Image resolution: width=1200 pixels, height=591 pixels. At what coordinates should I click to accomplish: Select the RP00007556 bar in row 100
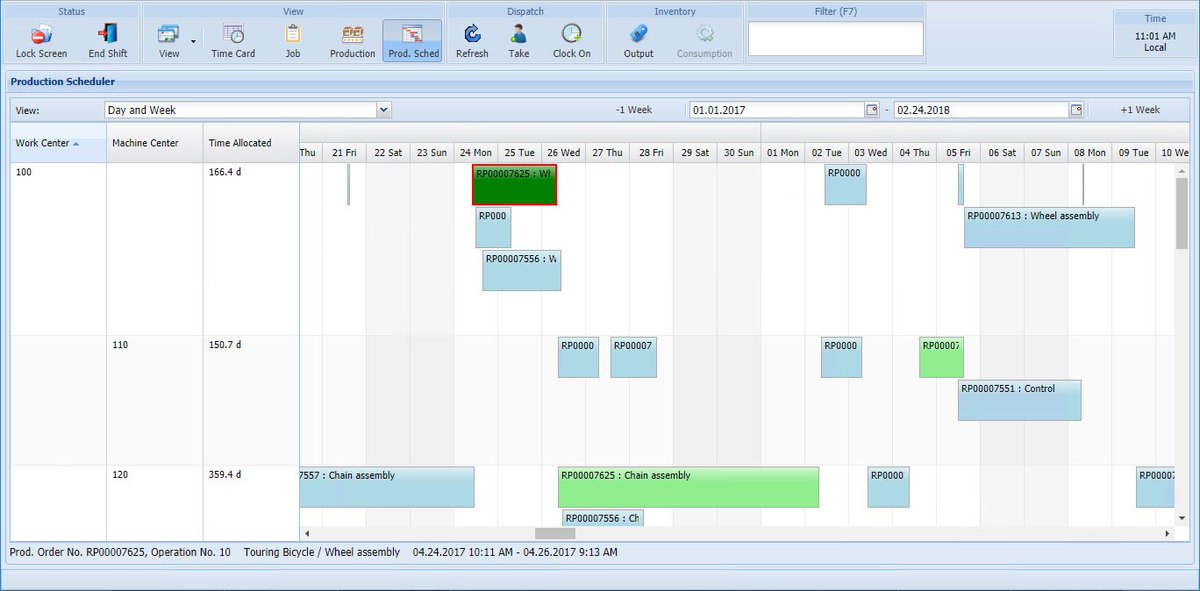521,270
